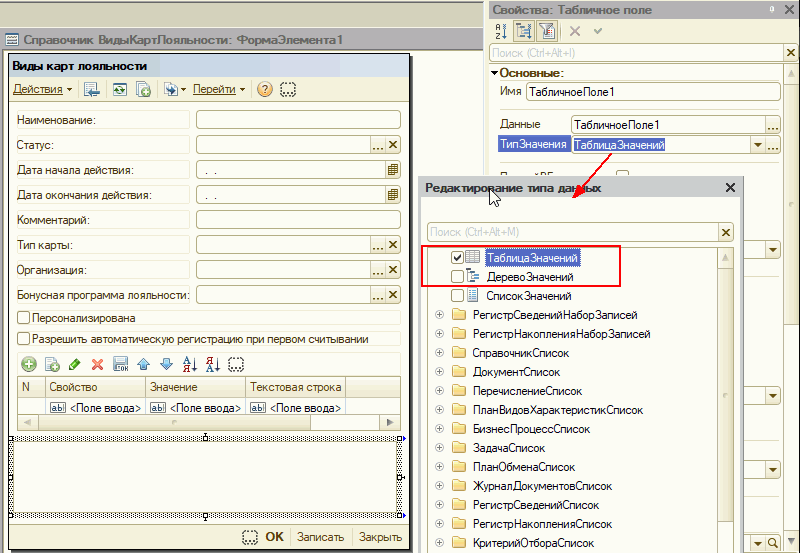Click the cancel X icon in properties toolbar
The height and width of the screenshot is (553, 800).
[575, 31]
